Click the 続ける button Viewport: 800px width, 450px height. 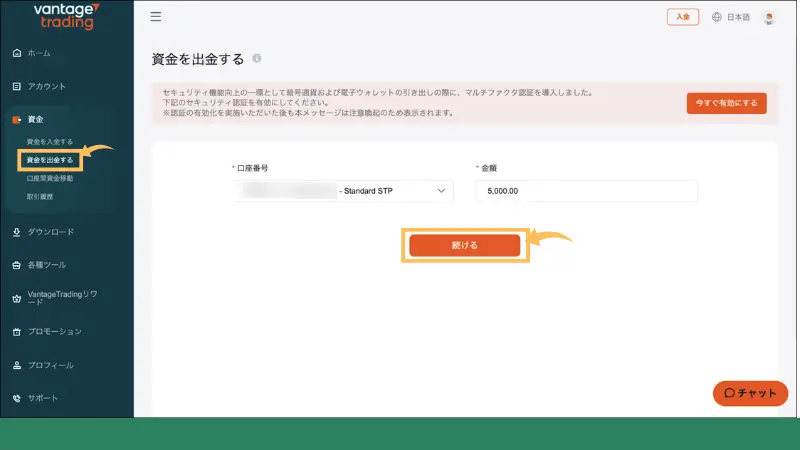tap(465, 245)
